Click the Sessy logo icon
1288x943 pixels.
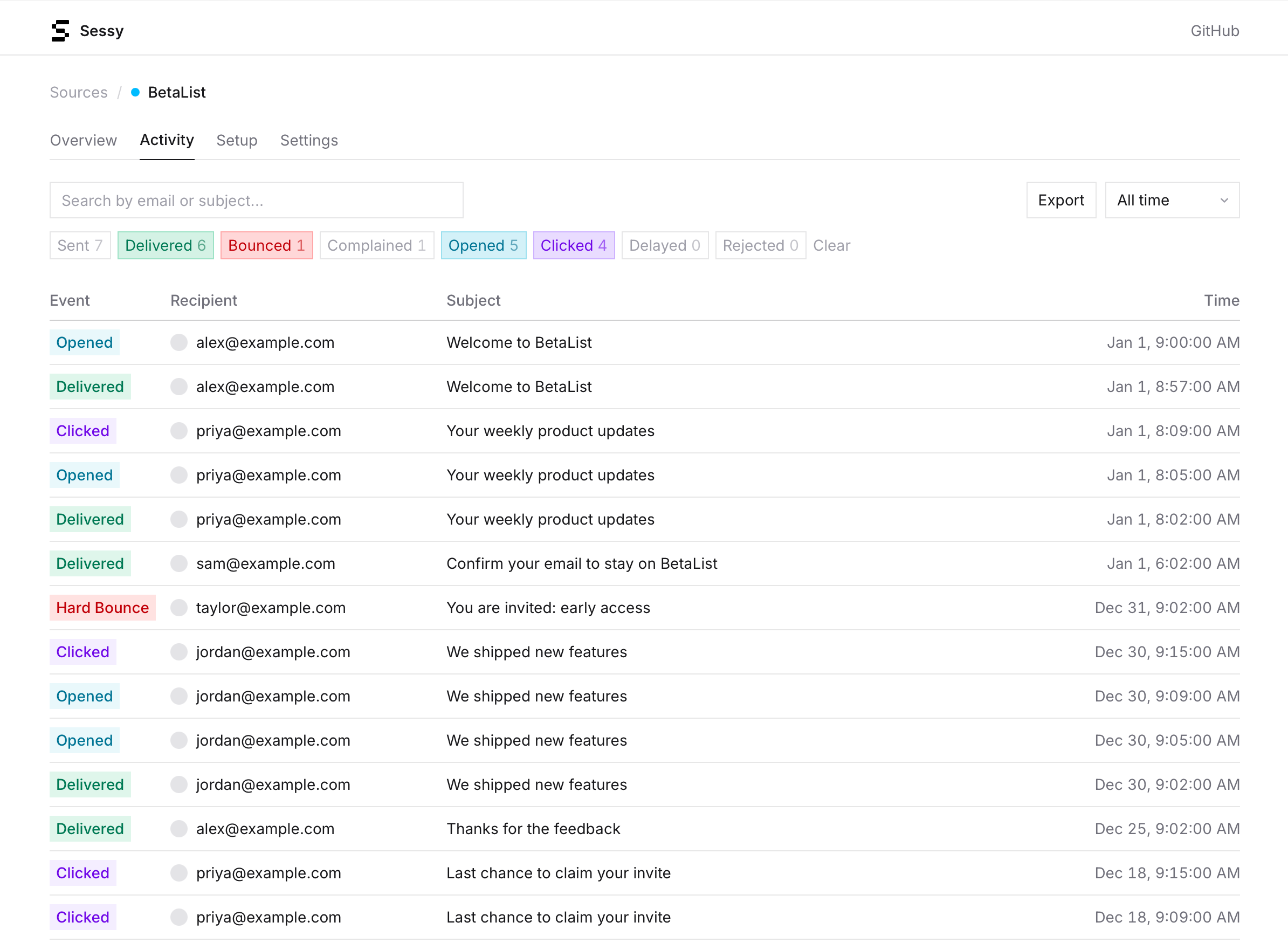pyautogui.click(x=60, y=31)
